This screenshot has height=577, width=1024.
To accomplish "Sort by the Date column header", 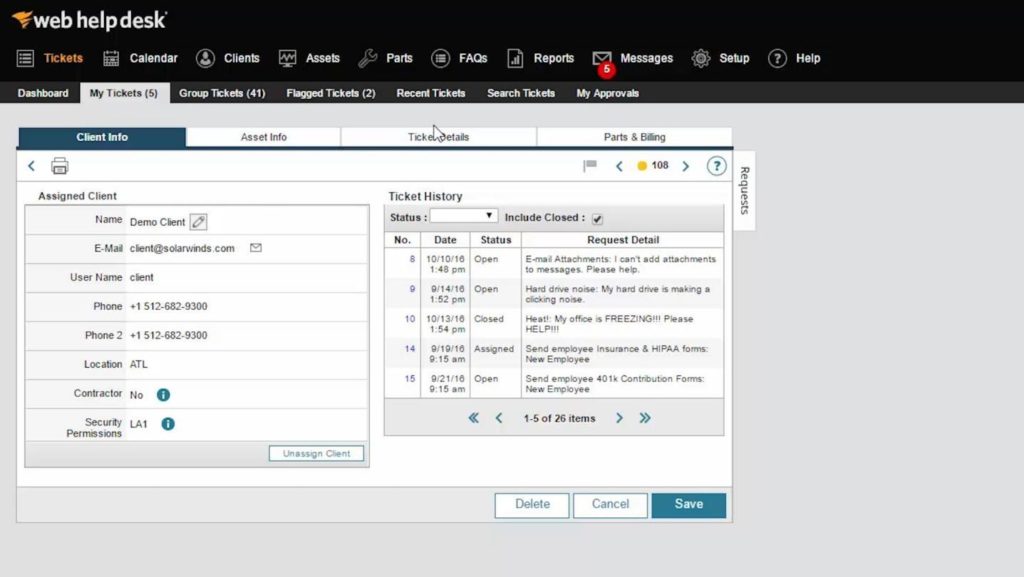I will (445, 240).
